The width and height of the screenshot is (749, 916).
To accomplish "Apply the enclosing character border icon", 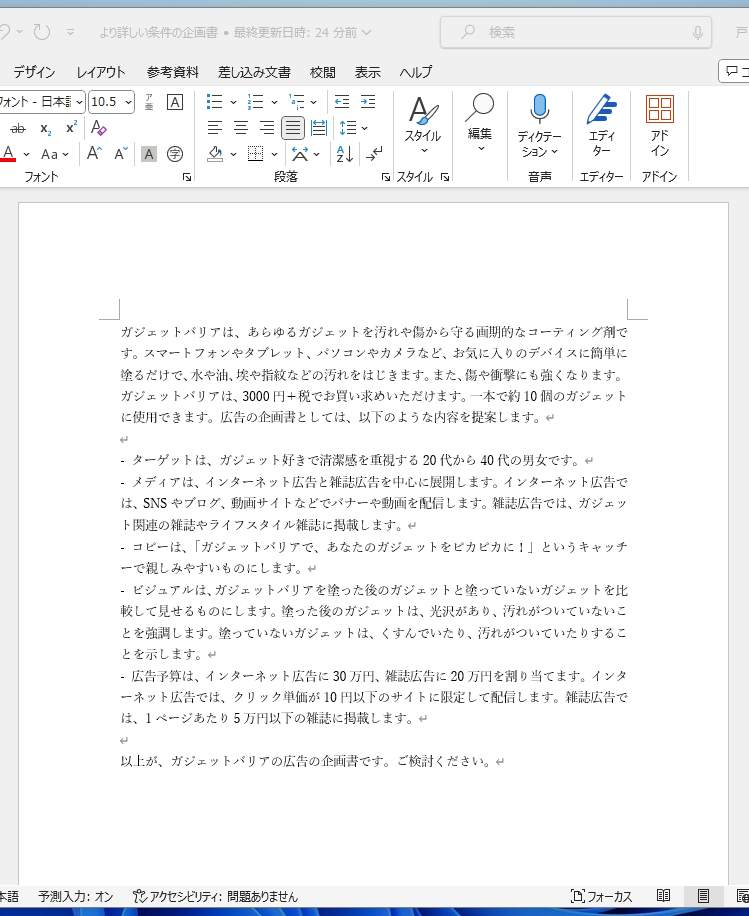I will 175,102.
